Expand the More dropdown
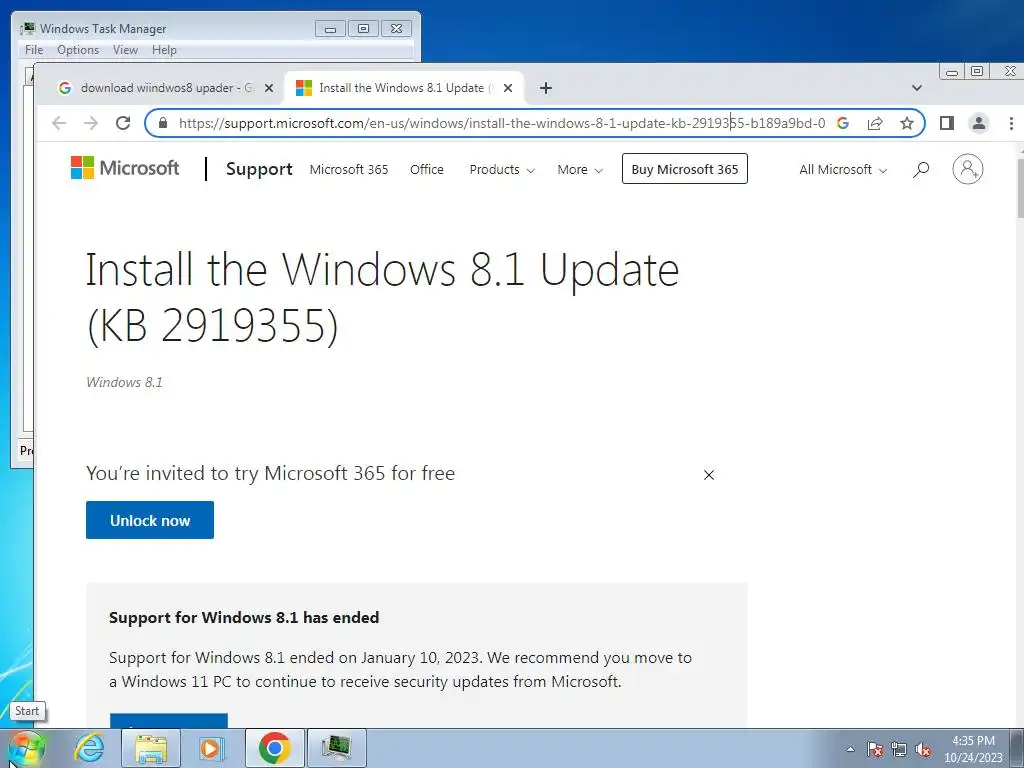Viewport: 1024px width, 768px height. pos(580,169)
